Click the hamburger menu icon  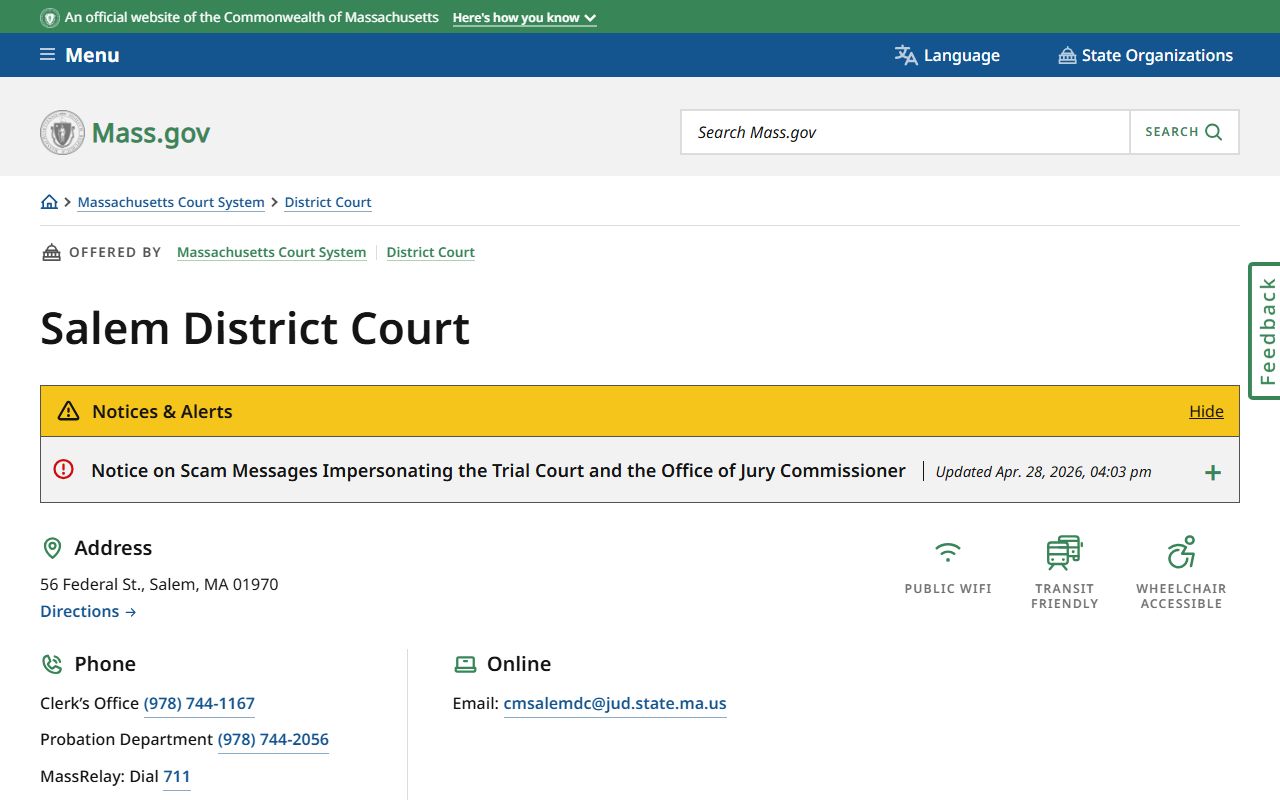(47, 55)
